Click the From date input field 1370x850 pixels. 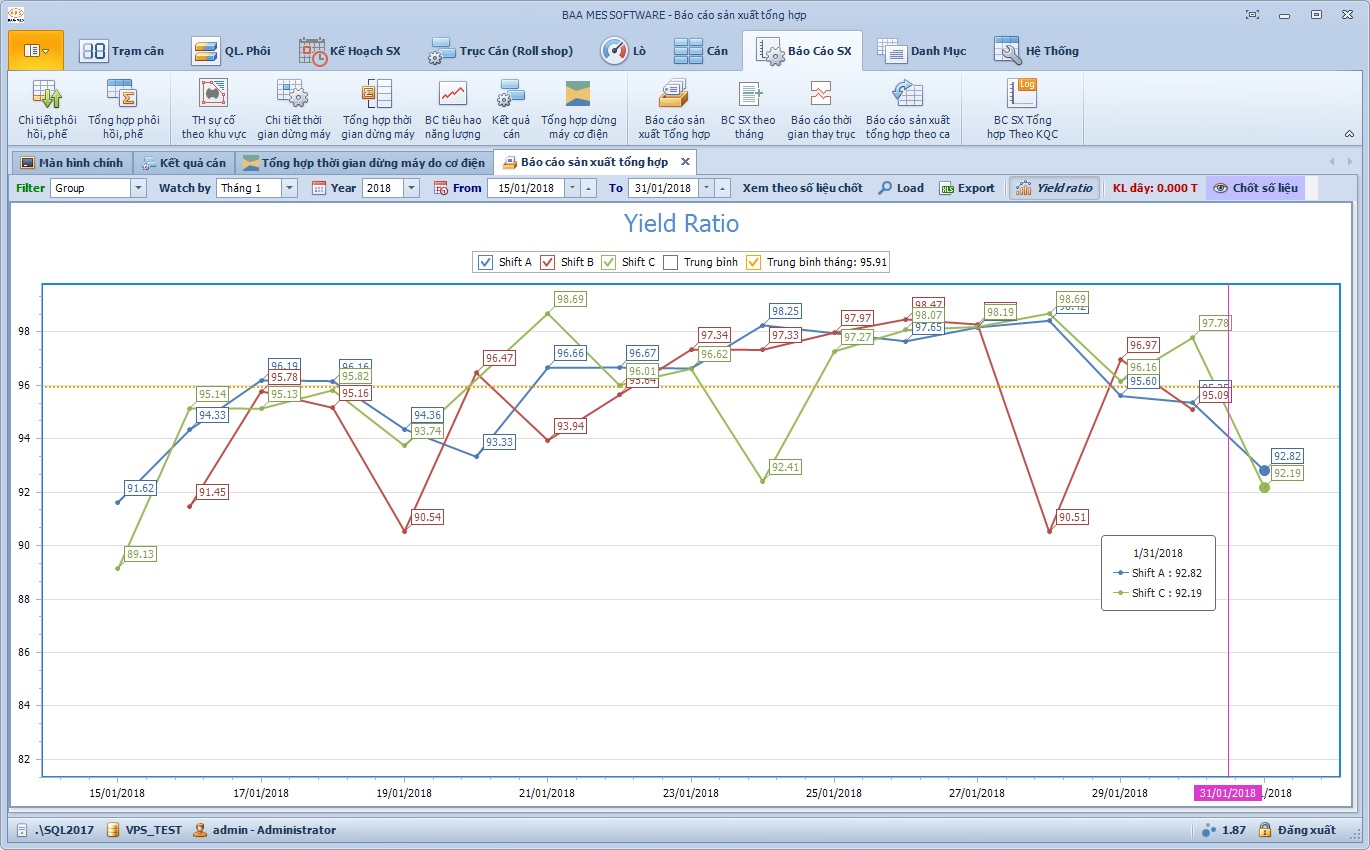coord(525,188)
